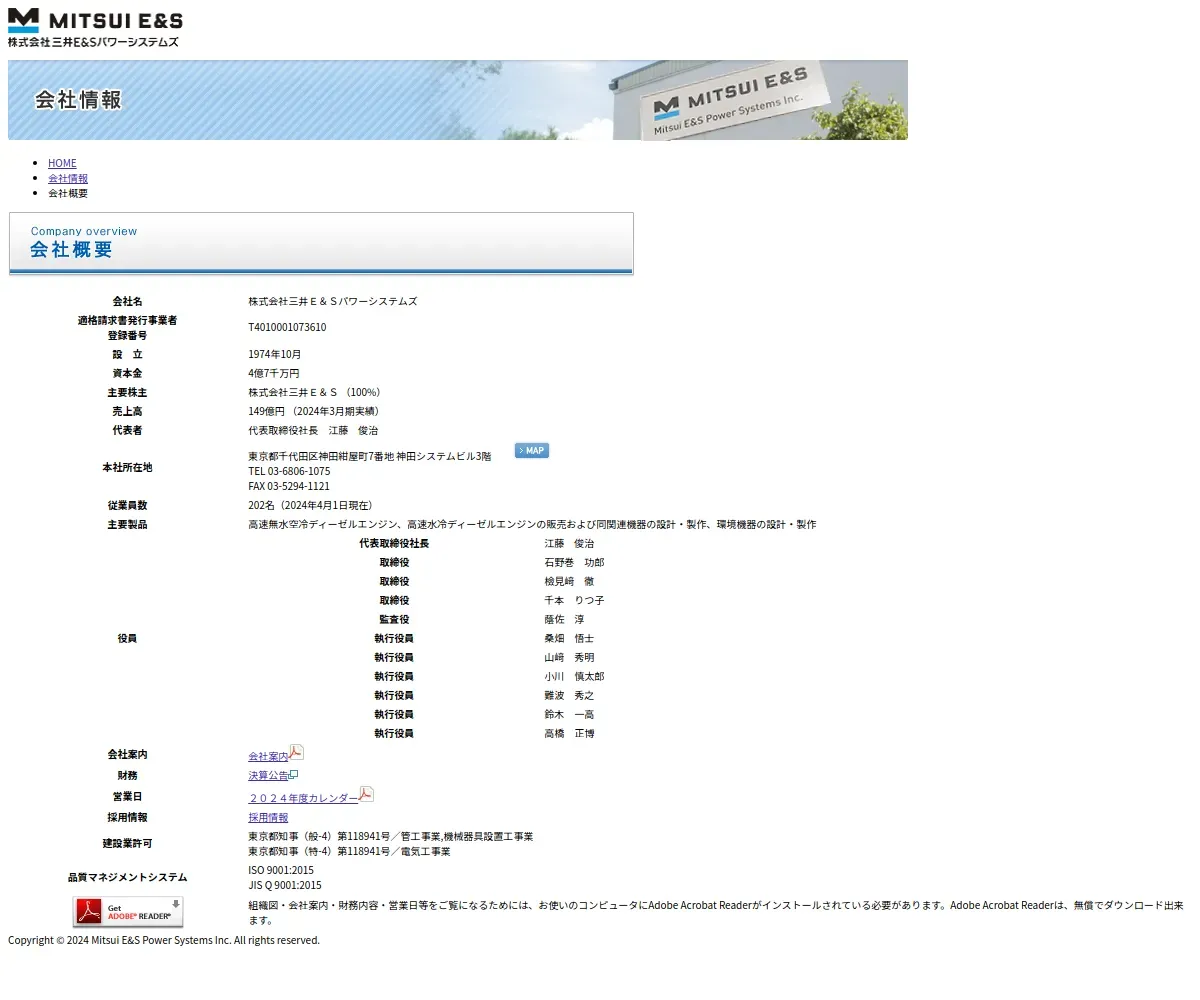Select capital value 4億7千万円
Viewport: 1200px width, 1000px height.
pyautogui.click(x=274, y=373)
